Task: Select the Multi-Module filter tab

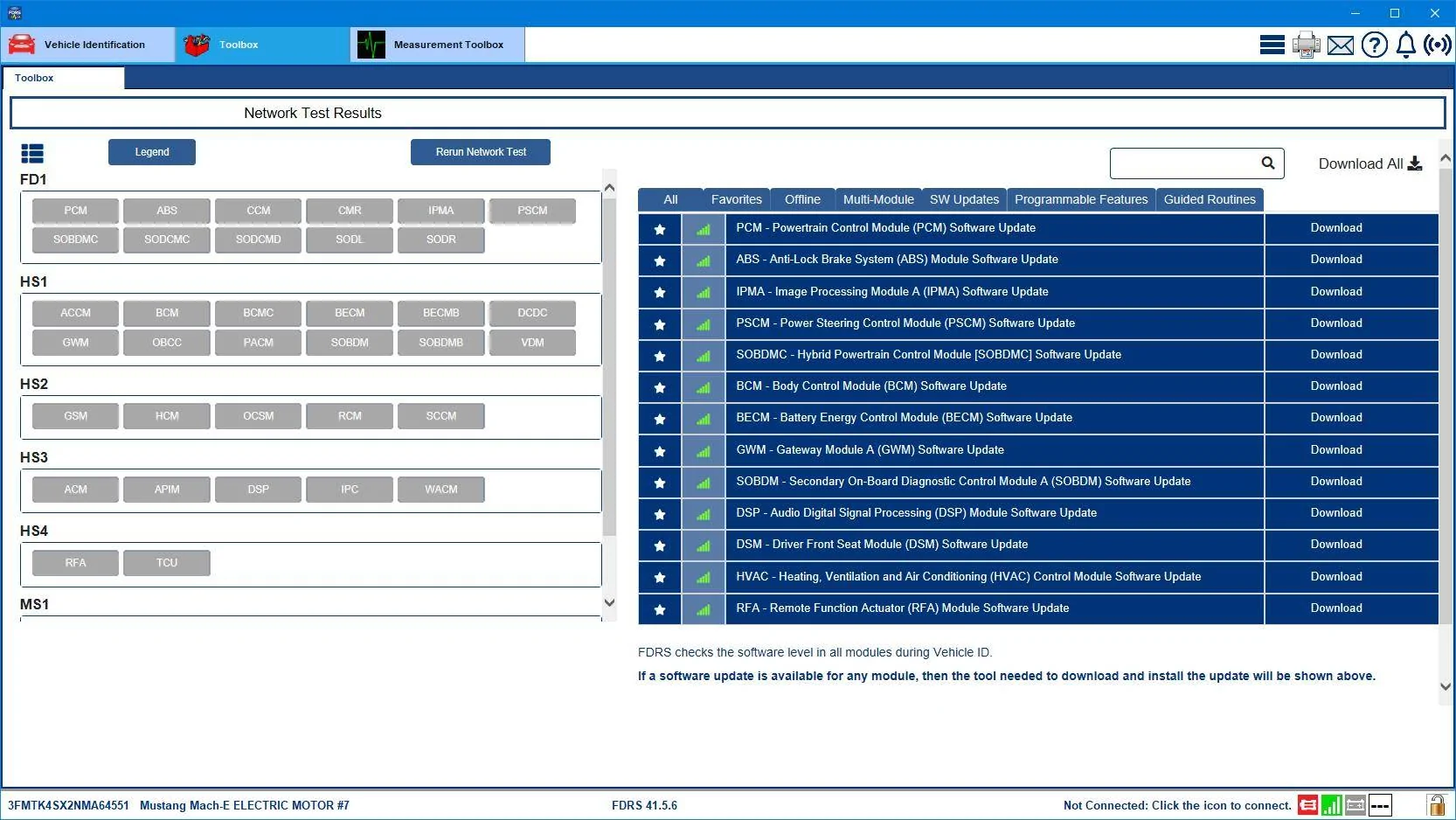Action: click(x=878, y=199)
